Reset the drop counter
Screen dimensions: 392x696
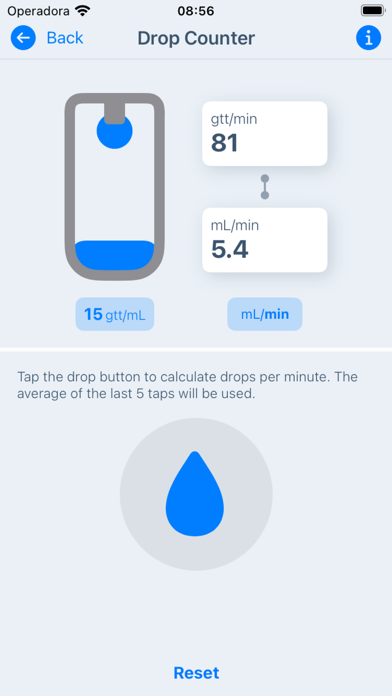click(x=196, y=673)
